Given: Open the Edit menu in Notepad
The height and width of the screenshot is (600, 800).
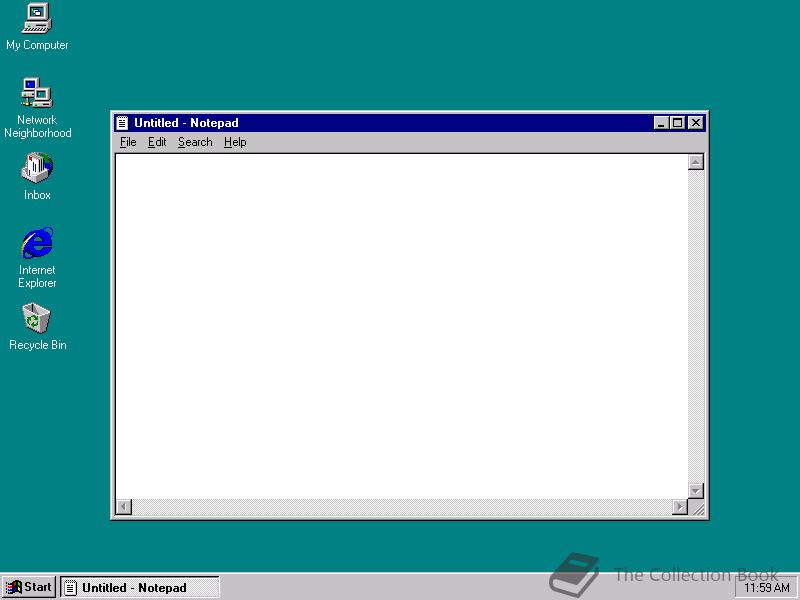Looking at the screenshot, I should coord(157,142).
